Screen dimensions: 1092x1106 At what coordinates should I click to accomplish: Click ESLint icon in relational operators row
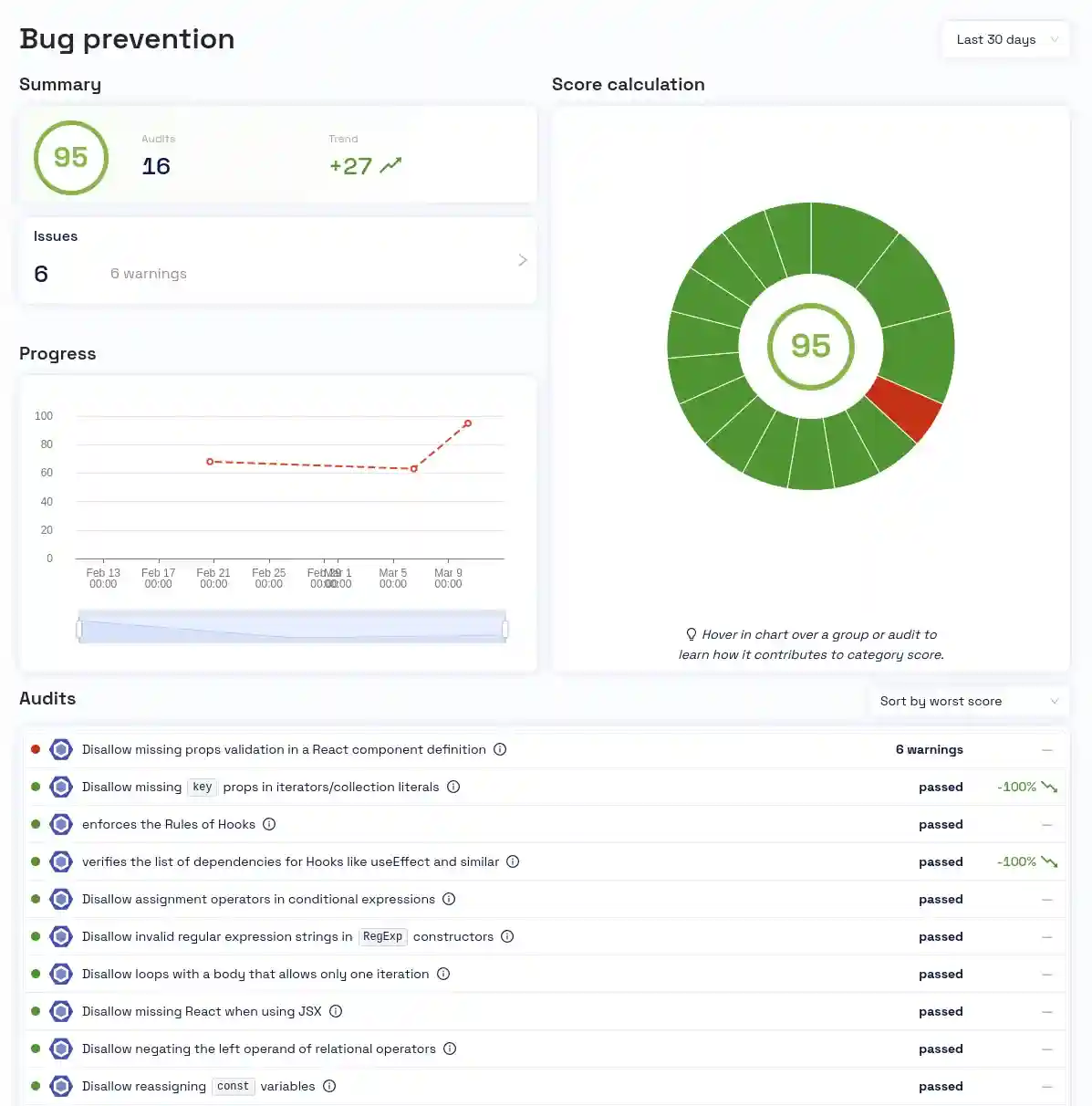(x=61, y=1049)
